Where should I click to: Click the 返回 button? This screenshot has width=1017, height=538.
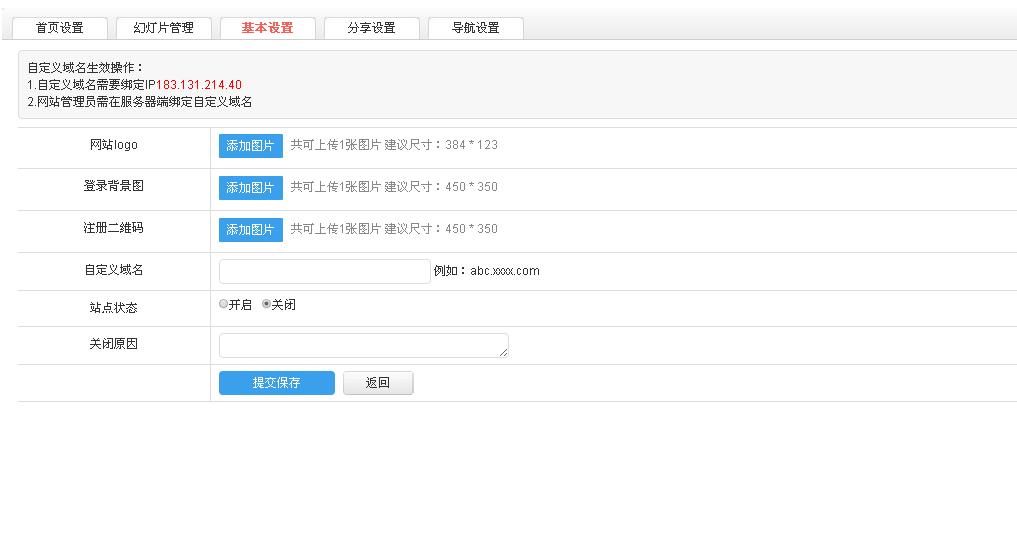[x=377, y=383]
